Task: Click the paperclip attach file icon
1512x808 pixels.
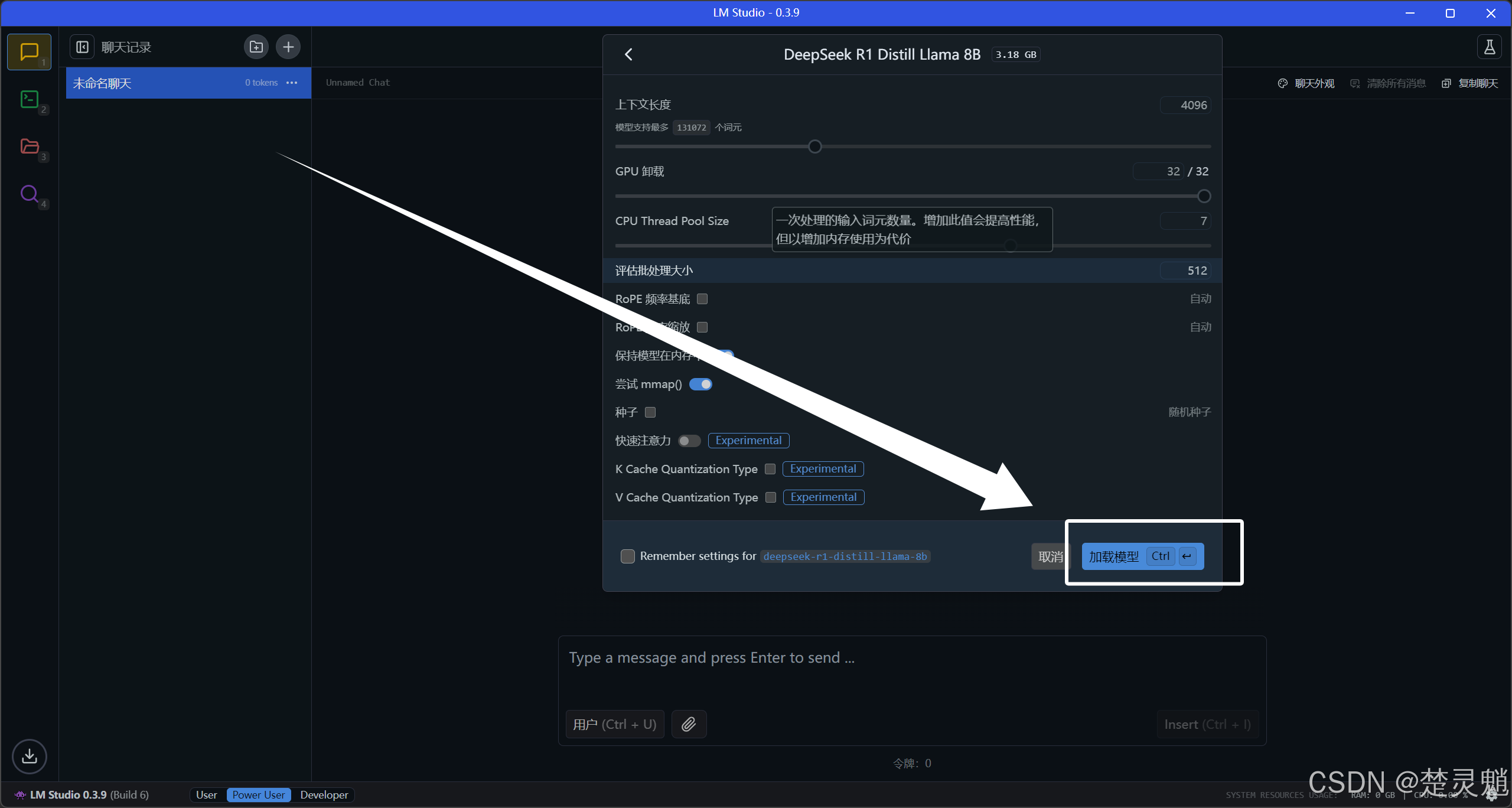Action: (x=689, y=724)
